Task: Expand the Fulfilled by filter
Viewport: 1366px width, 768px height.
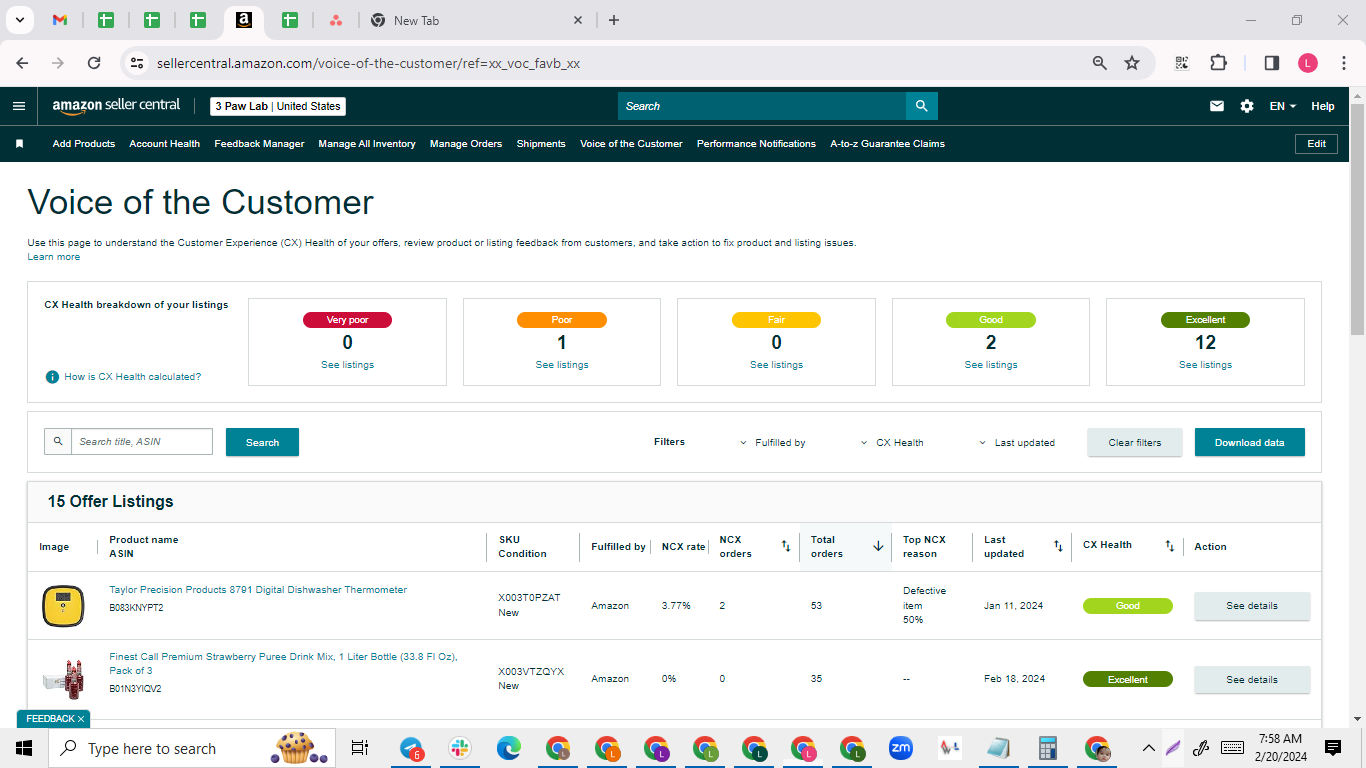Action: (x=773, y=442)
